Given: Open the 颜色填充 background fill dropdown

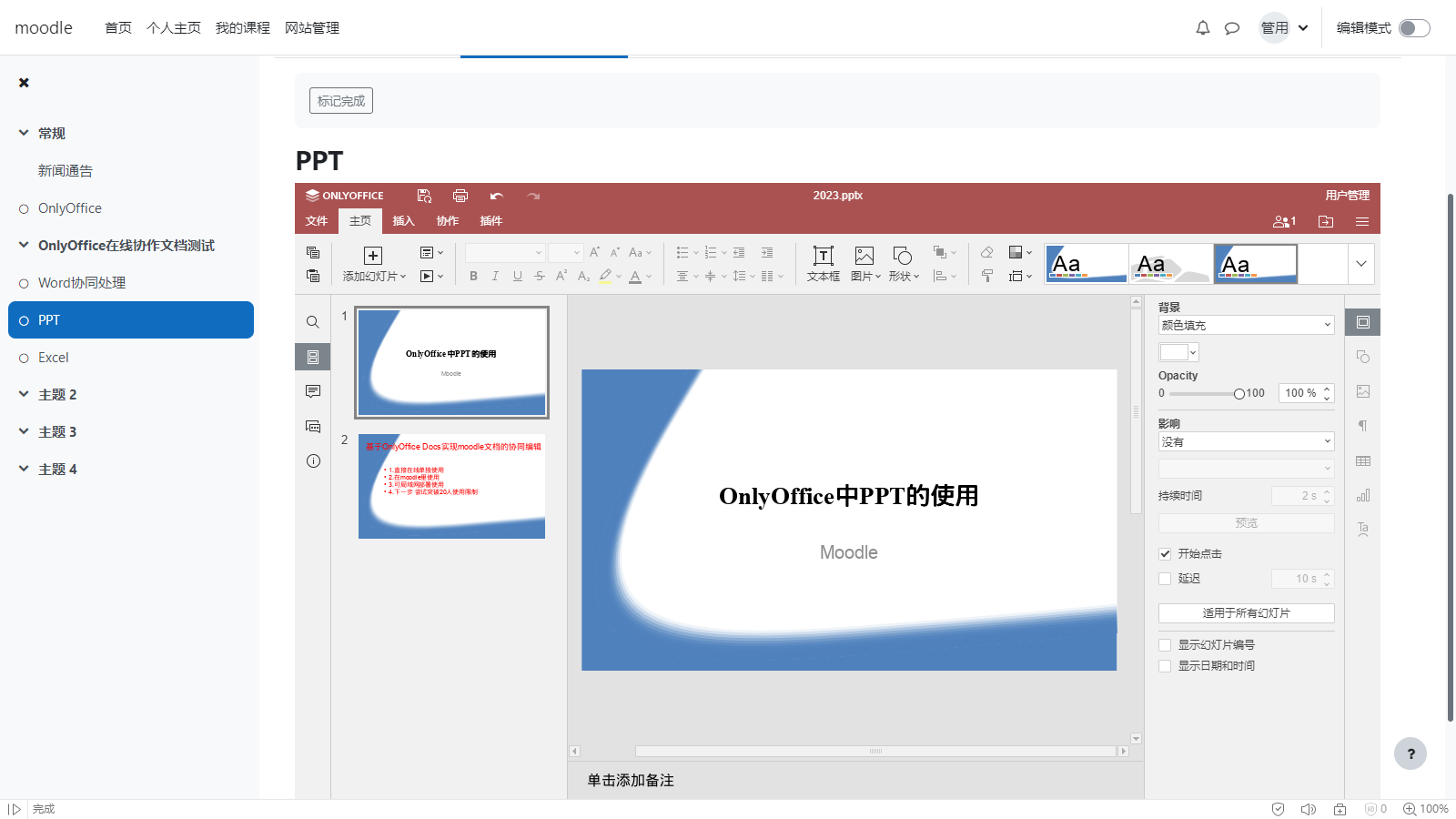Looking at the screenshot, I should 1246,325.
